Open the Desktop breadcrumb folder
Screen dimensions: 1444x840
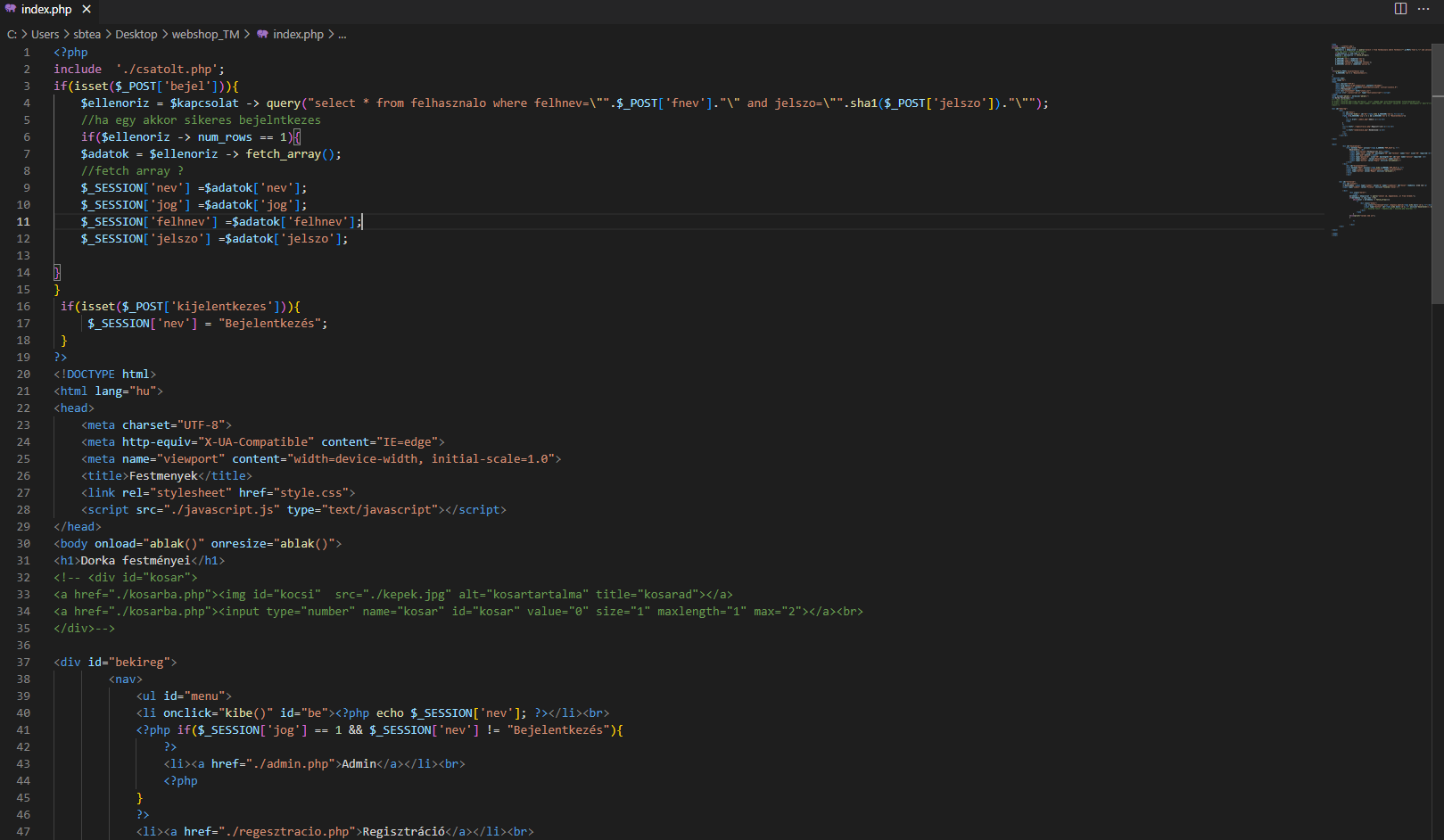coord(136,35)
